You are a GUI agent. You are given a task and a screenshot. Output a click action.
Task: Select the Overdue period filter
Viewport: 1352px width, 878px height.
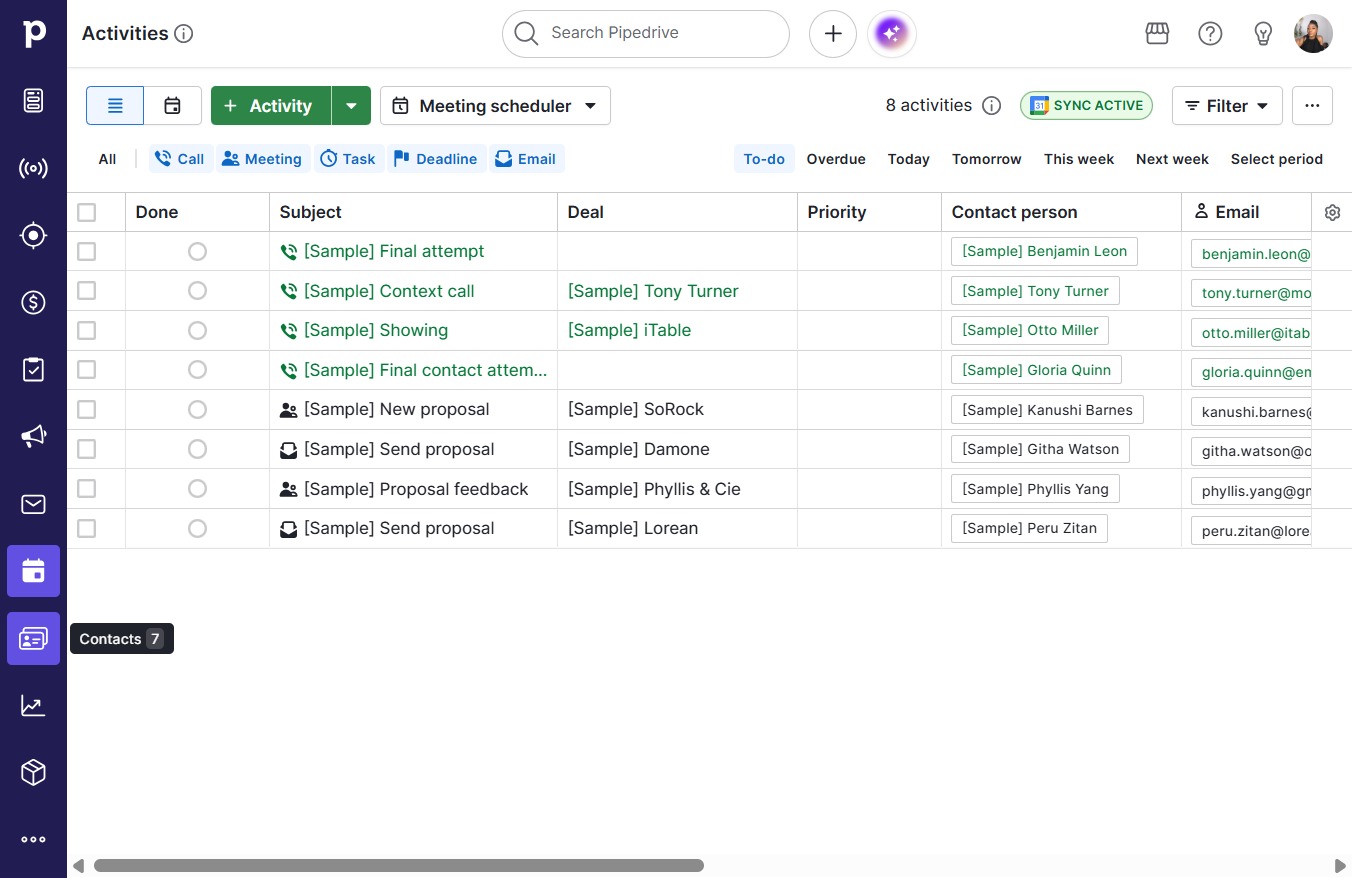pos(836,159)
